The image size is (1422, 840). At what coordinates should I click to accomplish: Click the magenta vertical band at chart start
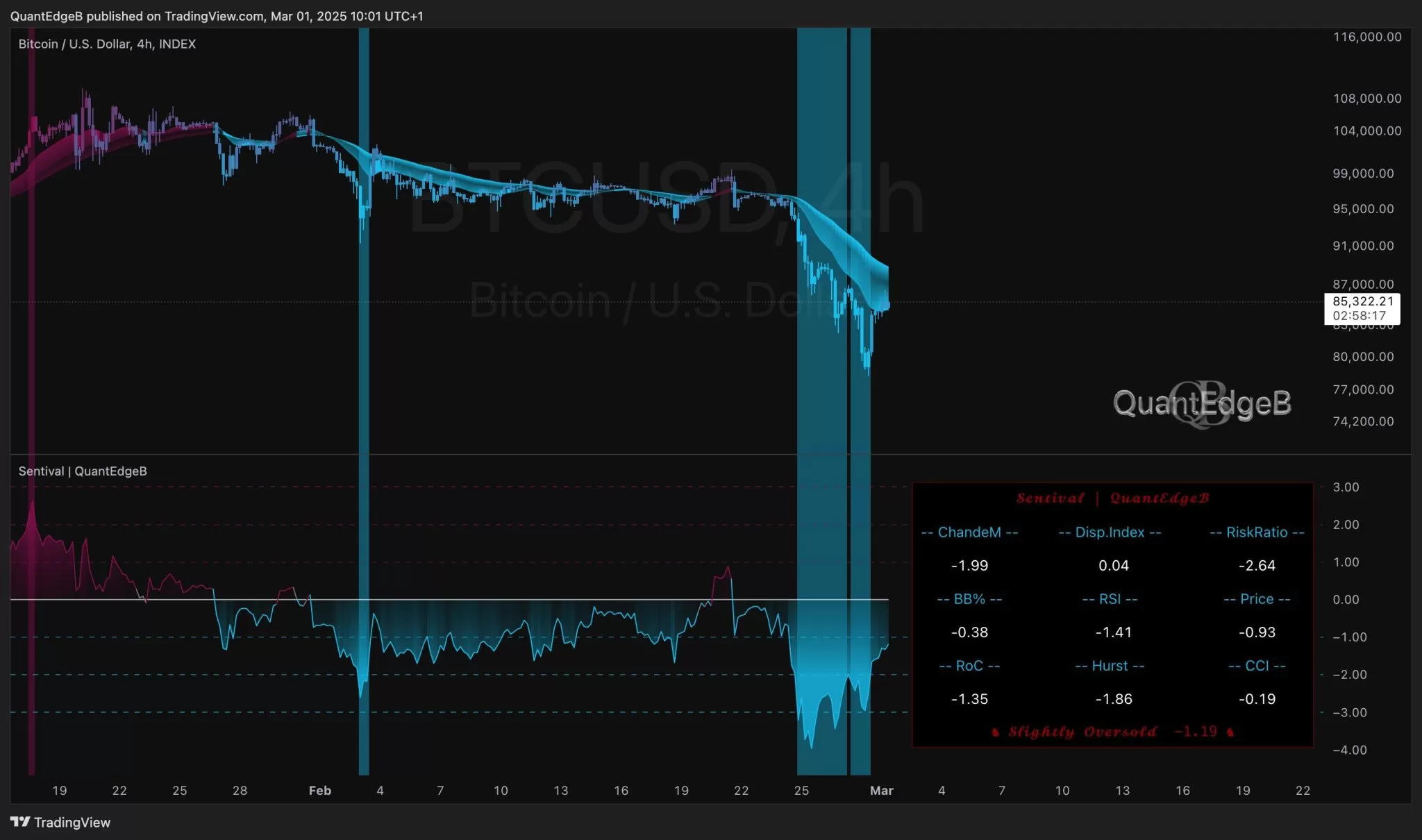31,347
